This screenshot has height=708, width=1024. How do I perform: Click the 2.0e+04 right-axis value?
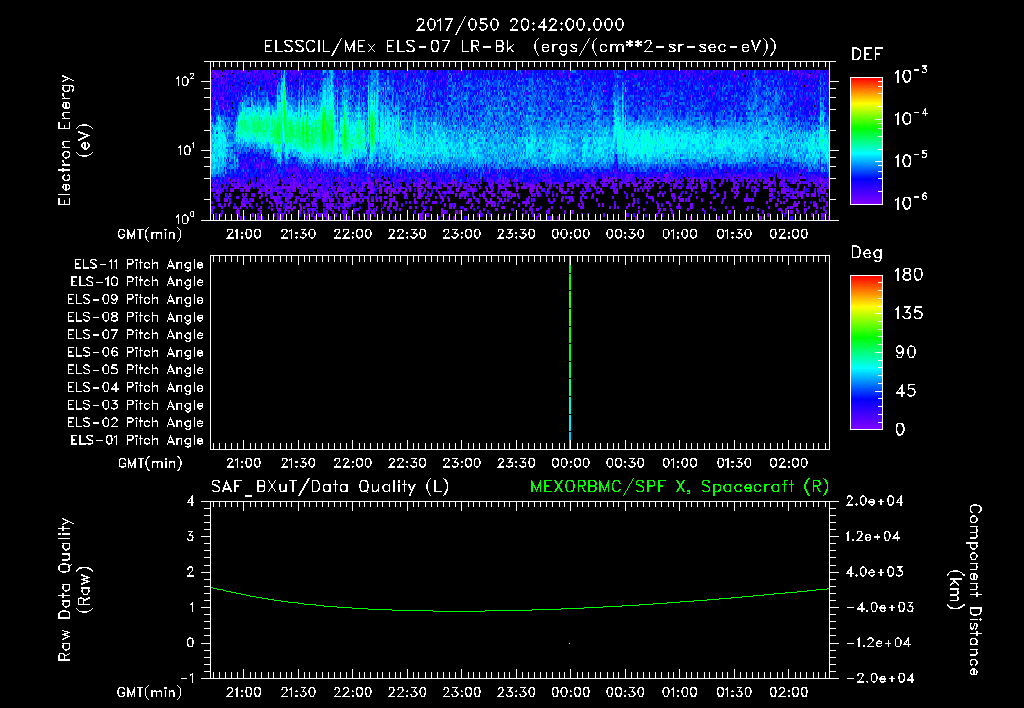tap(874, 501)
